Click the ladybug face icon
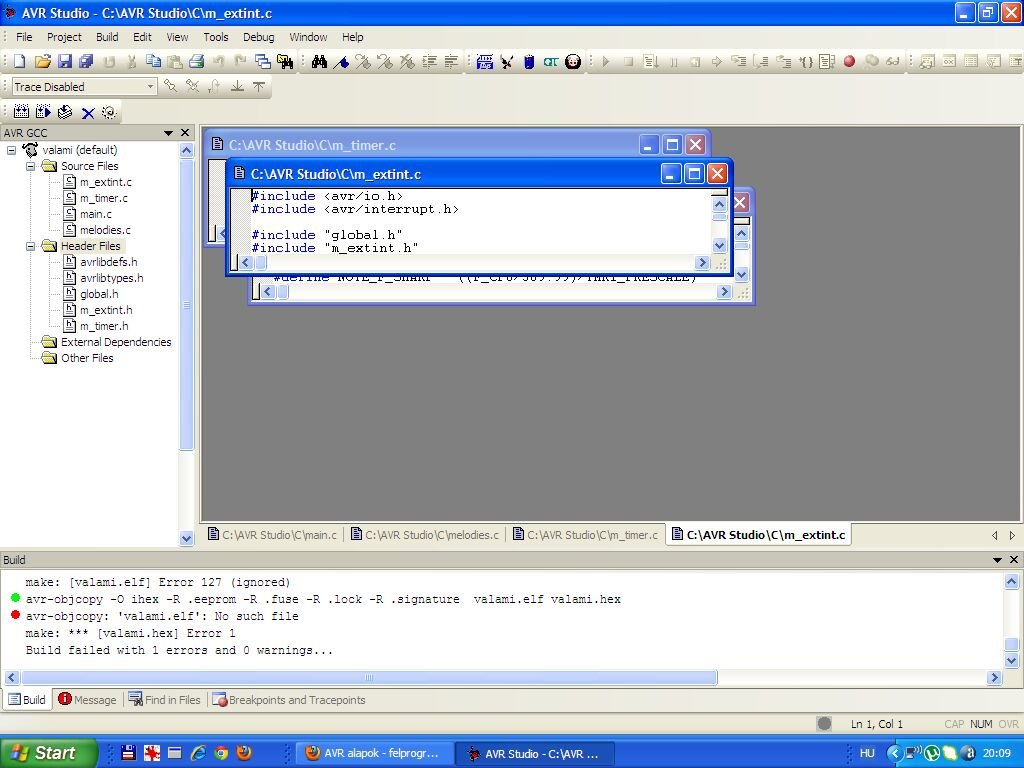 [573, 61]
